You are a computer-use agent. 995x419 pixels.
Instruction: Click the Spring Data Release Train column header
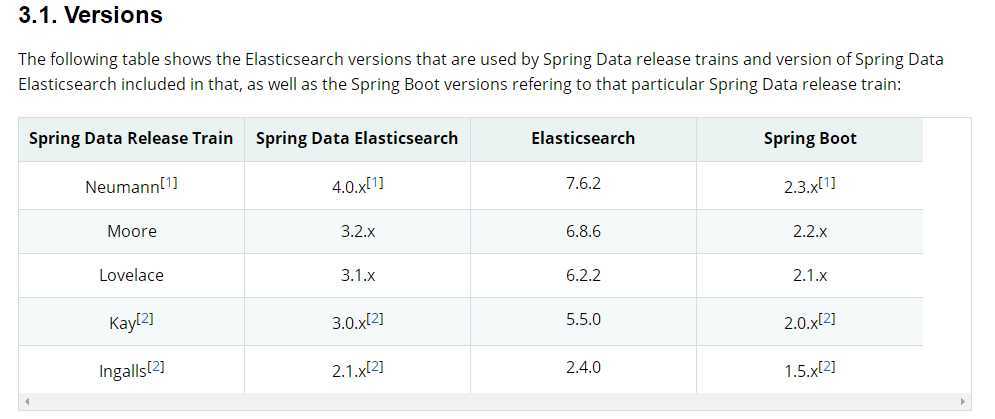pos(131,139)
